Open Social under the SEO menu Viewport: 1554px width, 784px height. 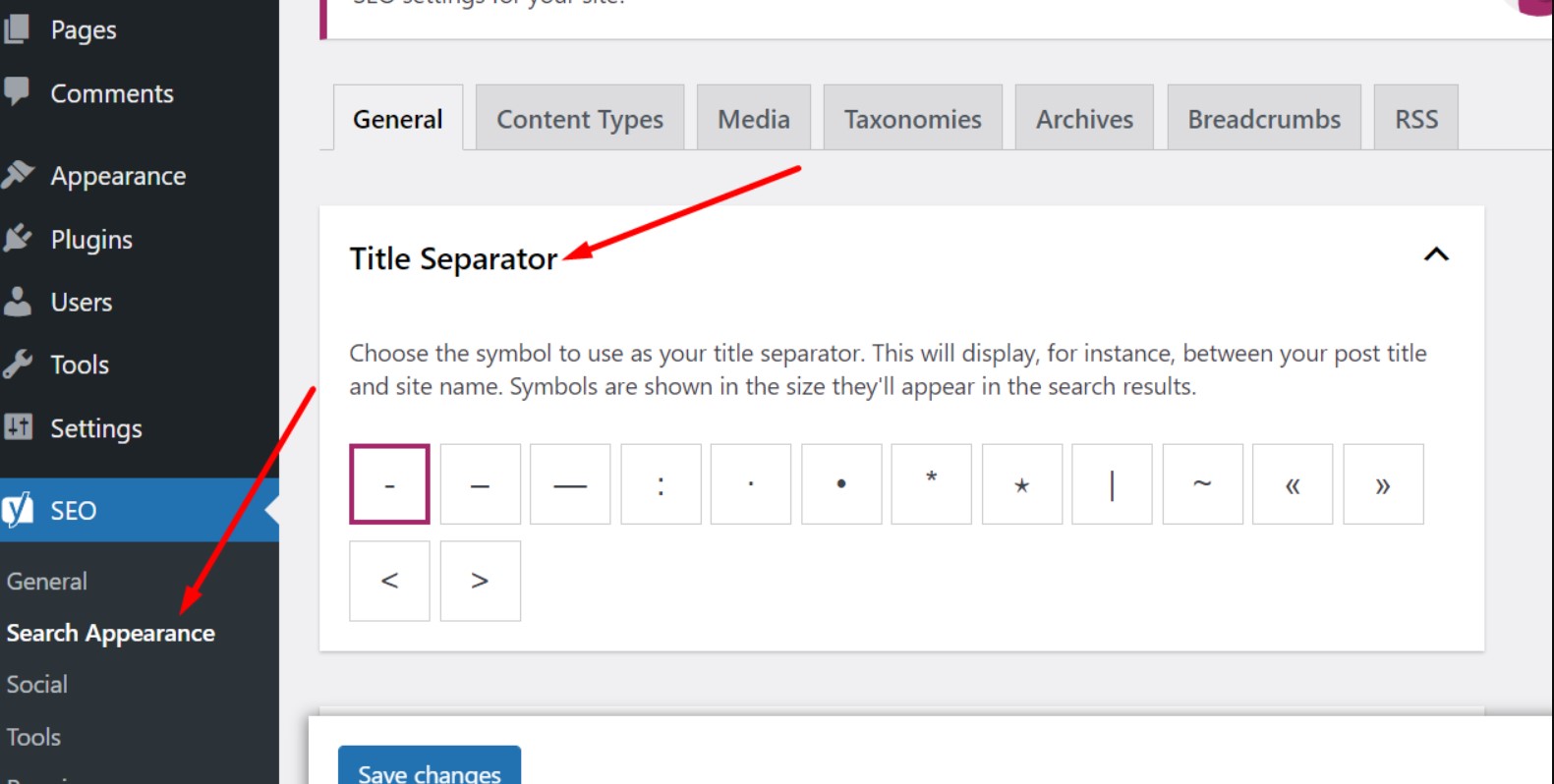[x=37, y=685]
